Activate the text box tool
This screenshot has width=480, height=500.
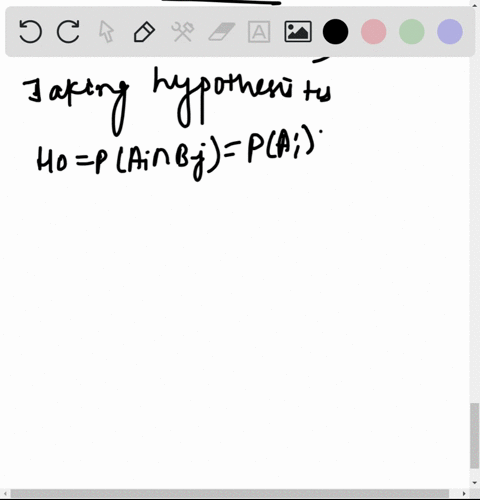click(259, 32)
